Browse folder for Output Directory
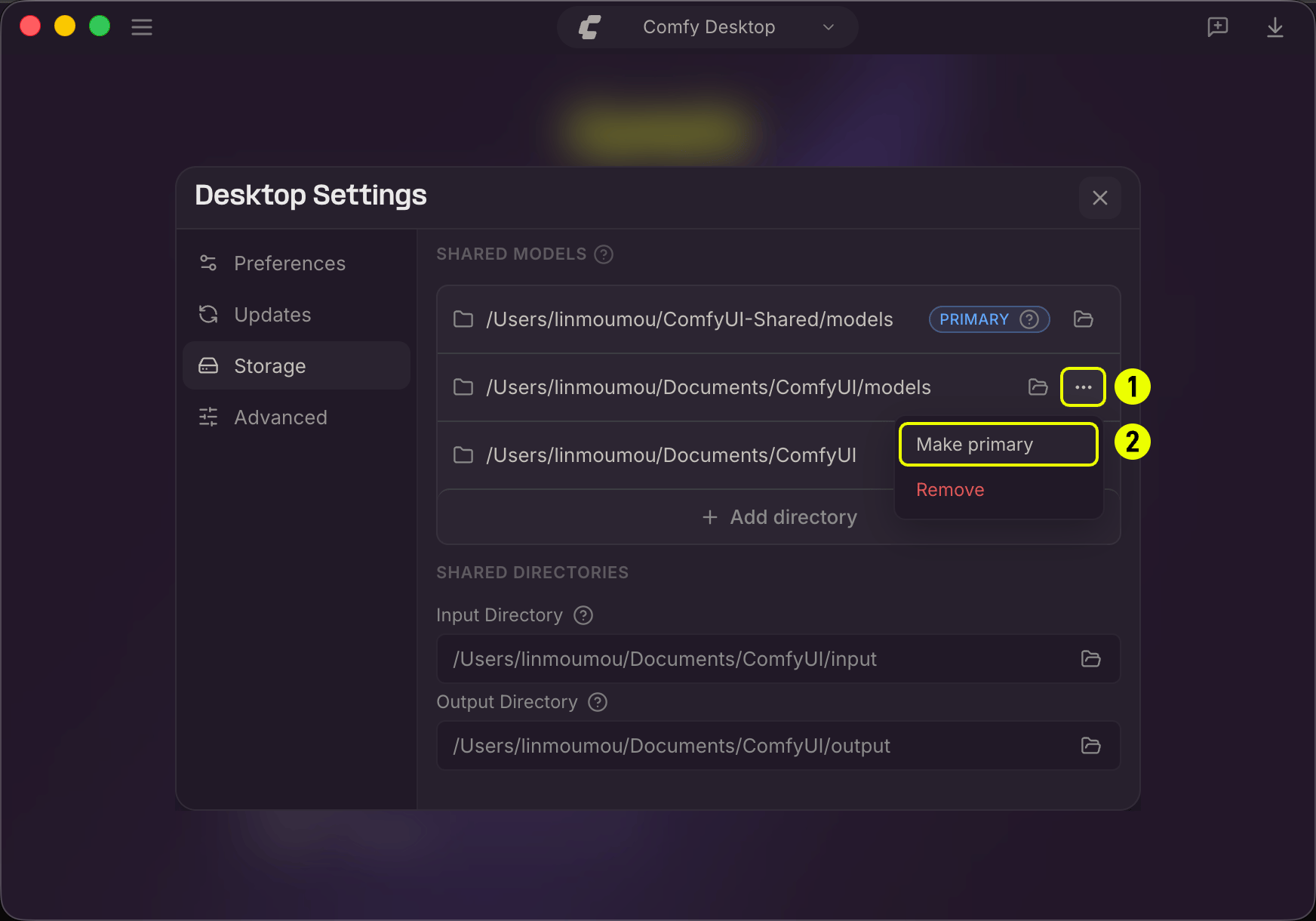 pyautogui.click(x=1091, y=746)
